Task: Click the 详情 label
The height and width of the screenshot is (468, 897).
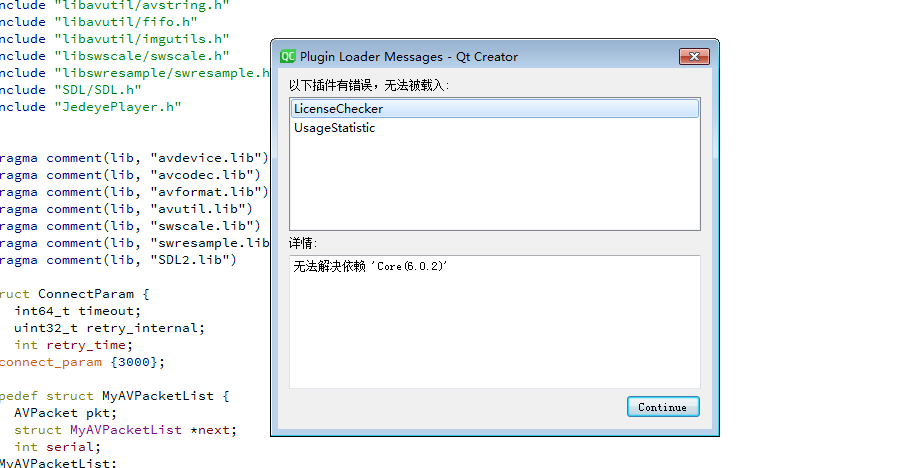Action: [303, 244]
